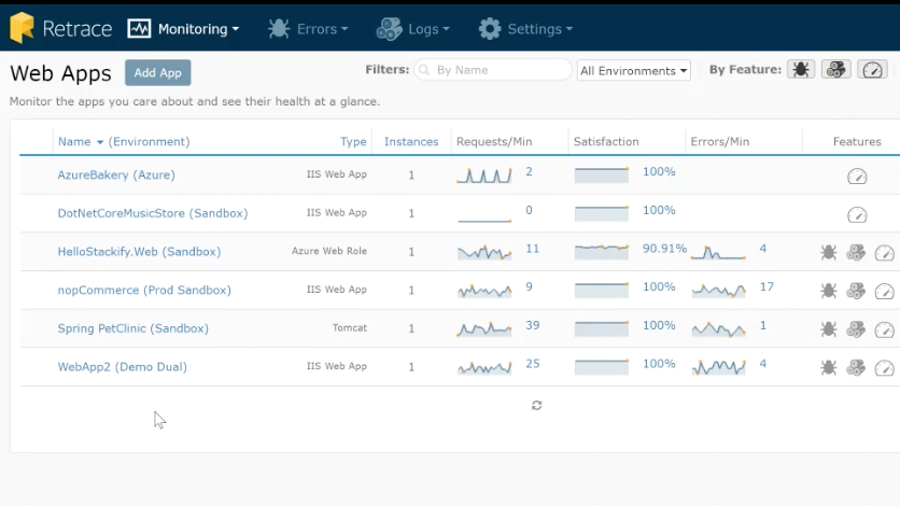Click AzureBakery gauge feature icon
The width and height of the screenshot is (900, 506).
pos(857,176)
